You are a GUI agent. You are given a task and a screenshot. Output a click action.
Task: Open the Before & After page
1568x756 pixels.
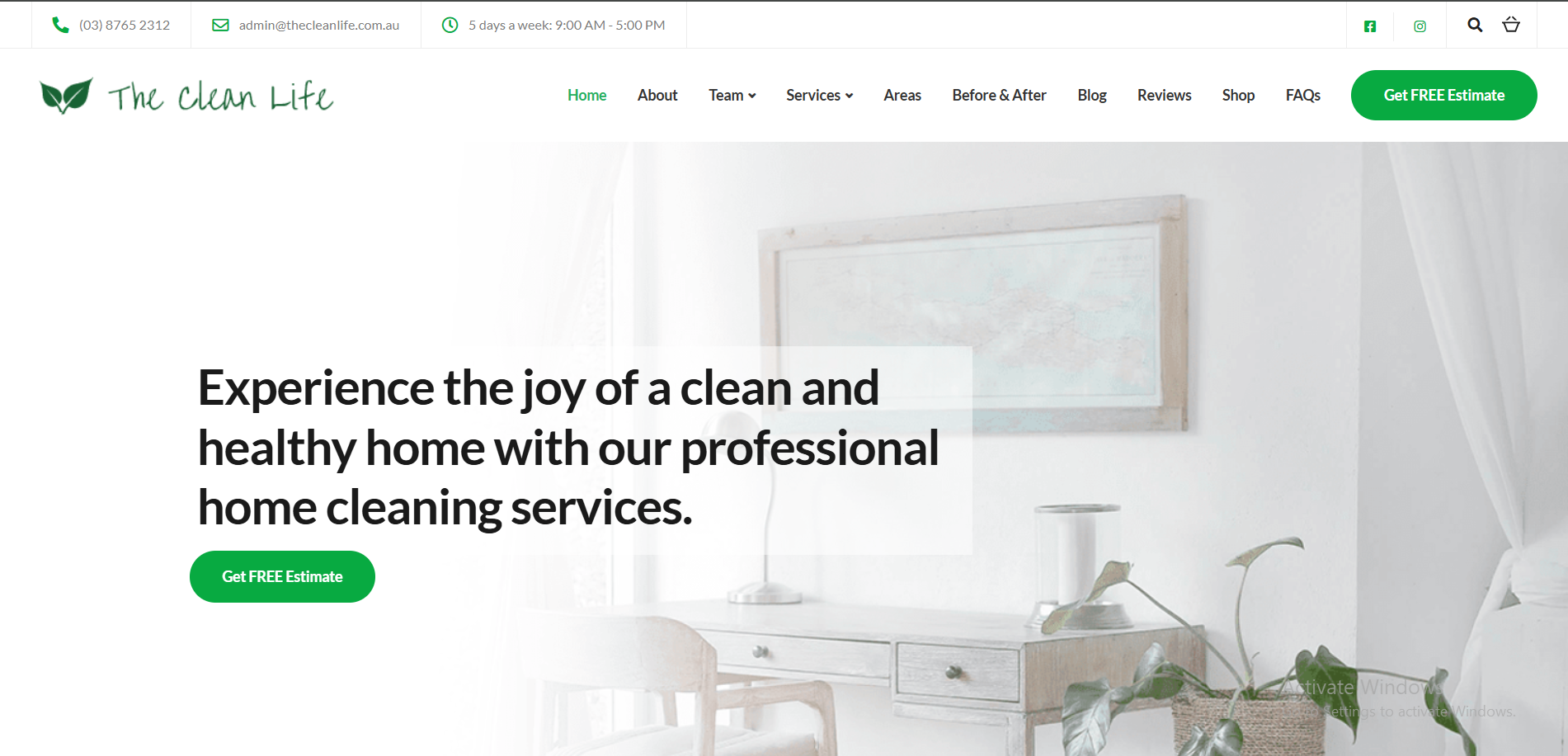[999, 96]
